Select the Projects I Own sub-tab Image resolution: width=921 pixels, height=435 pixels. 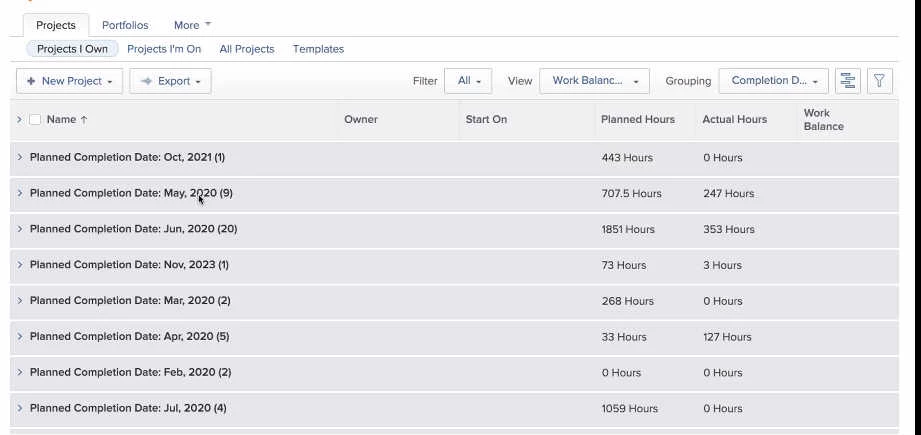(x=72, y=49)
